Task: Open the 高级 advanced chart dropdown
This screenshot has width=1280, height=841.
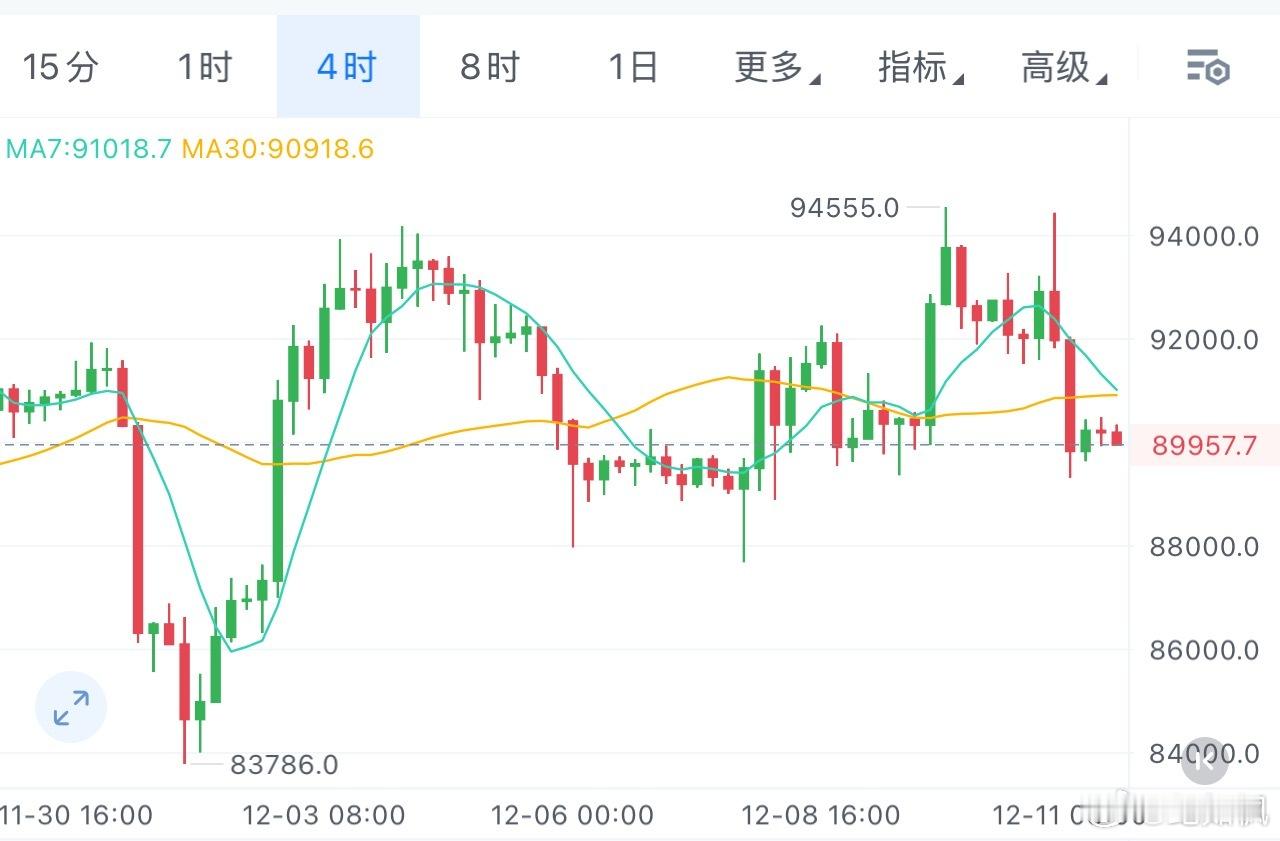Action: tap(1060, 66)
